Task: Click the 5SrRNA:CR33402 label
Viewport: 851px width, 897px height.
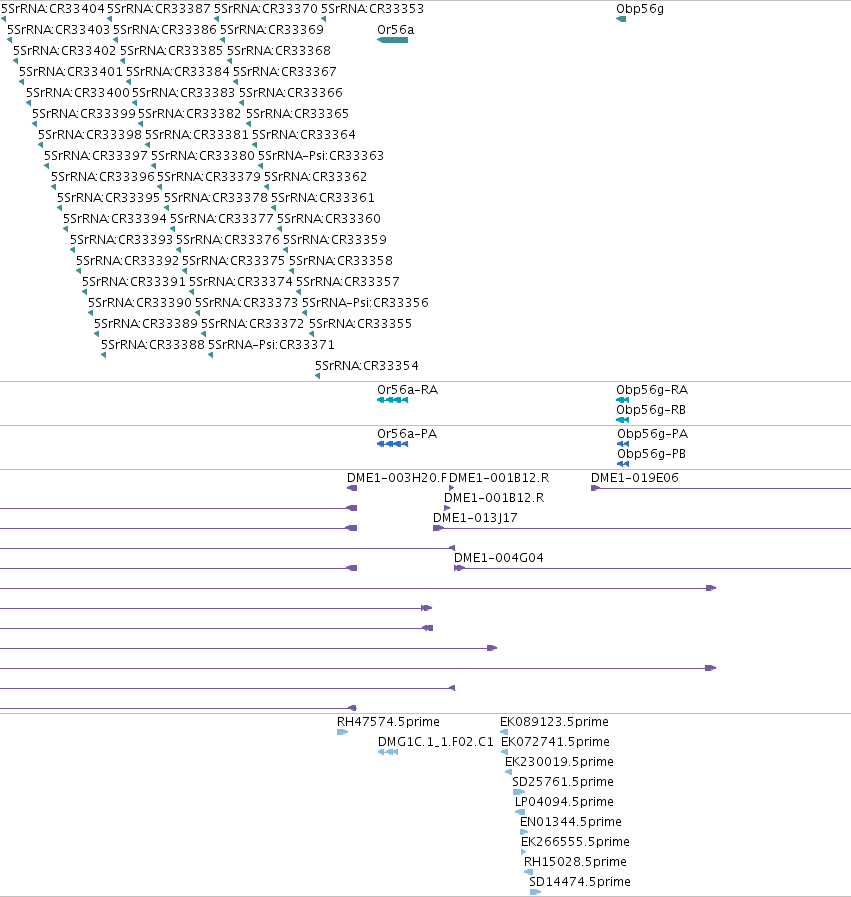Action: [x=65, y=51]
